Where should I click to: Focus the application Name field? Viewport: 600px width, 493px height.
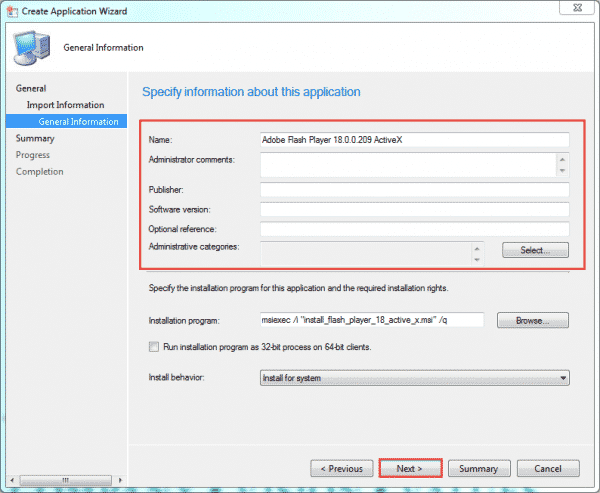click(x=414, y=140)
